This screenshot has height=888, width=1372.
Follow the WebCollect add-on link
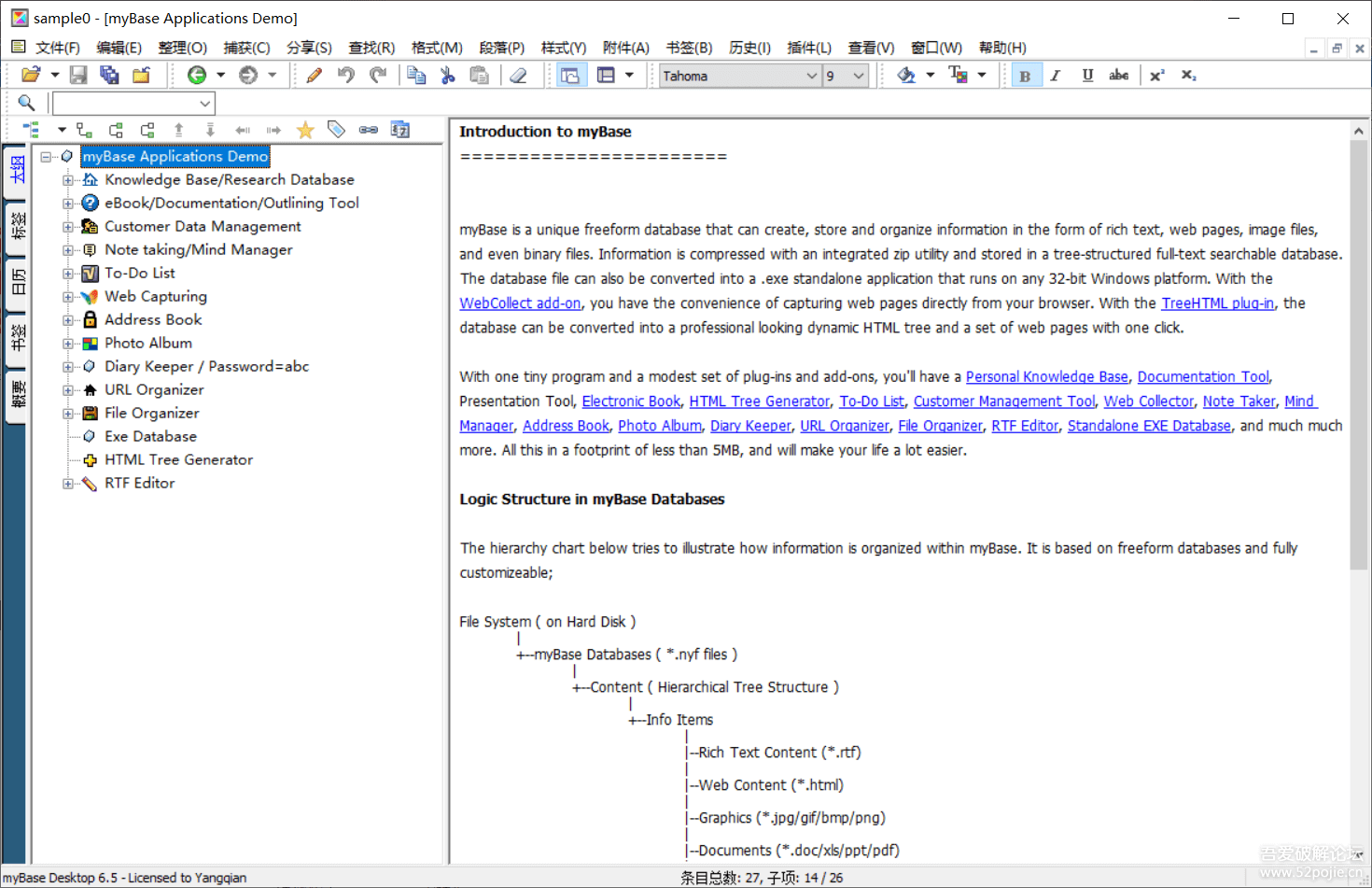[x=520, y=303]
